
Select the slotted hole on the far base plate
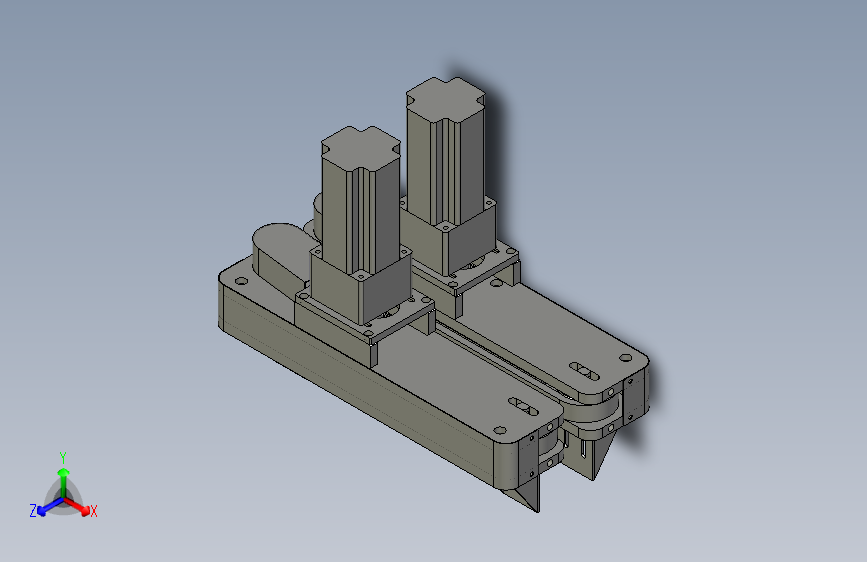point(584,371)
